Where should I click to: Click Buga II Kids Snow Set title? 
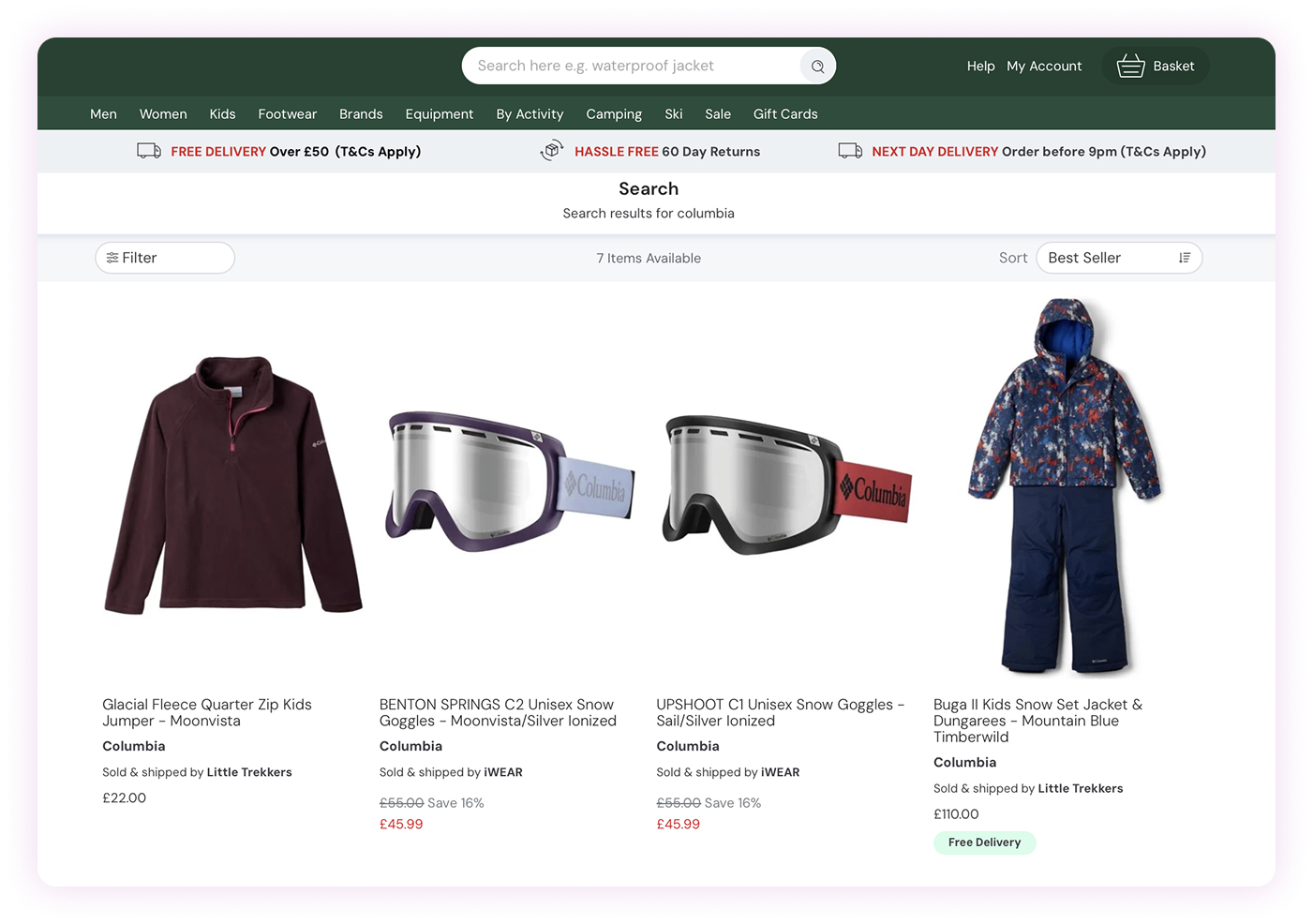coord(1038,721)
